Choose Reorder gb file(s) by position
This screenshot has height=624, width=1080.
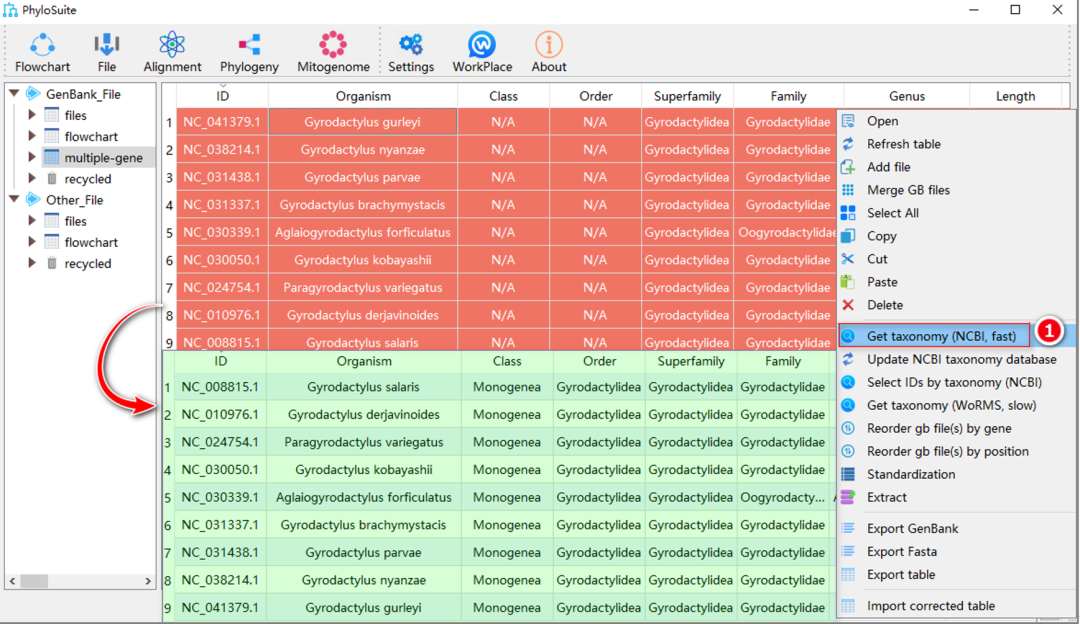click(947, 452)
